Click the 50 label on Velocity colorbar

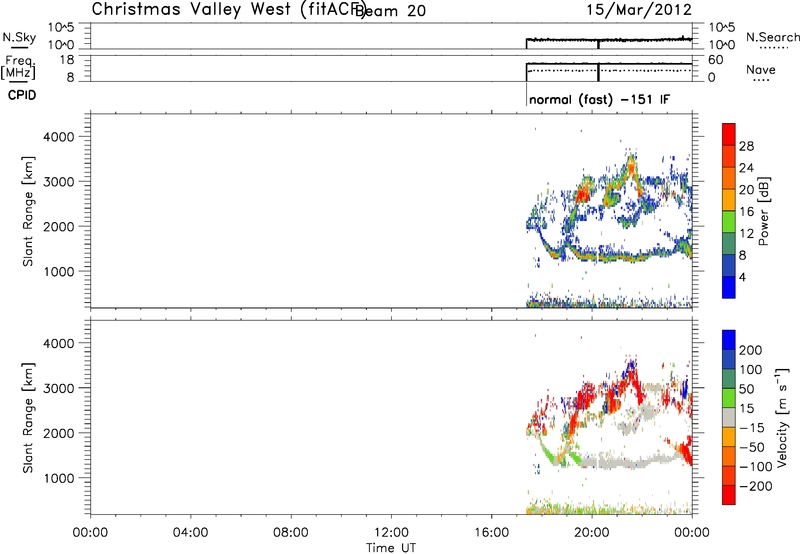click(746, 389)
